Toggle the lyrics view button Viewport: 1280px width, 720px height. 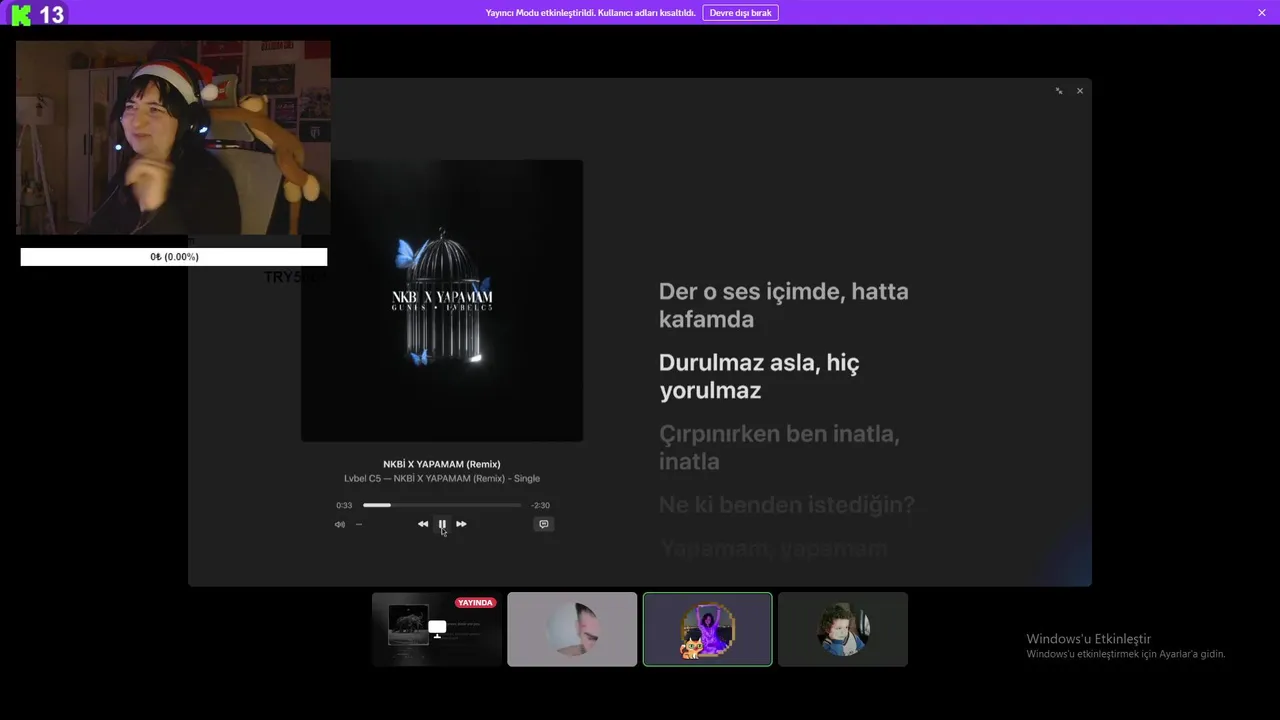544,524
